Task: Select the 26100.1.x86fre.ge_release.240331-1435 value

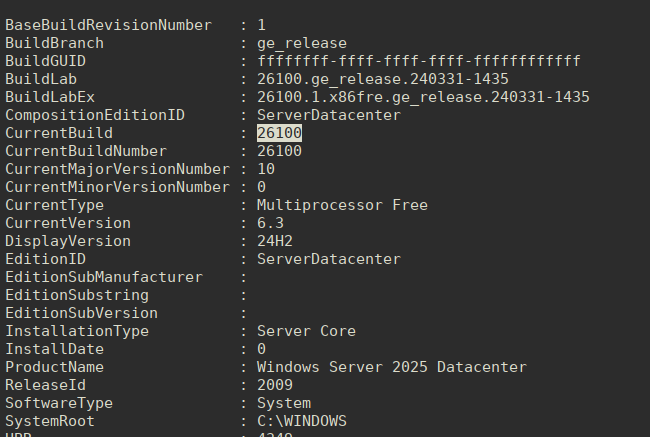Action: (423, 97)
